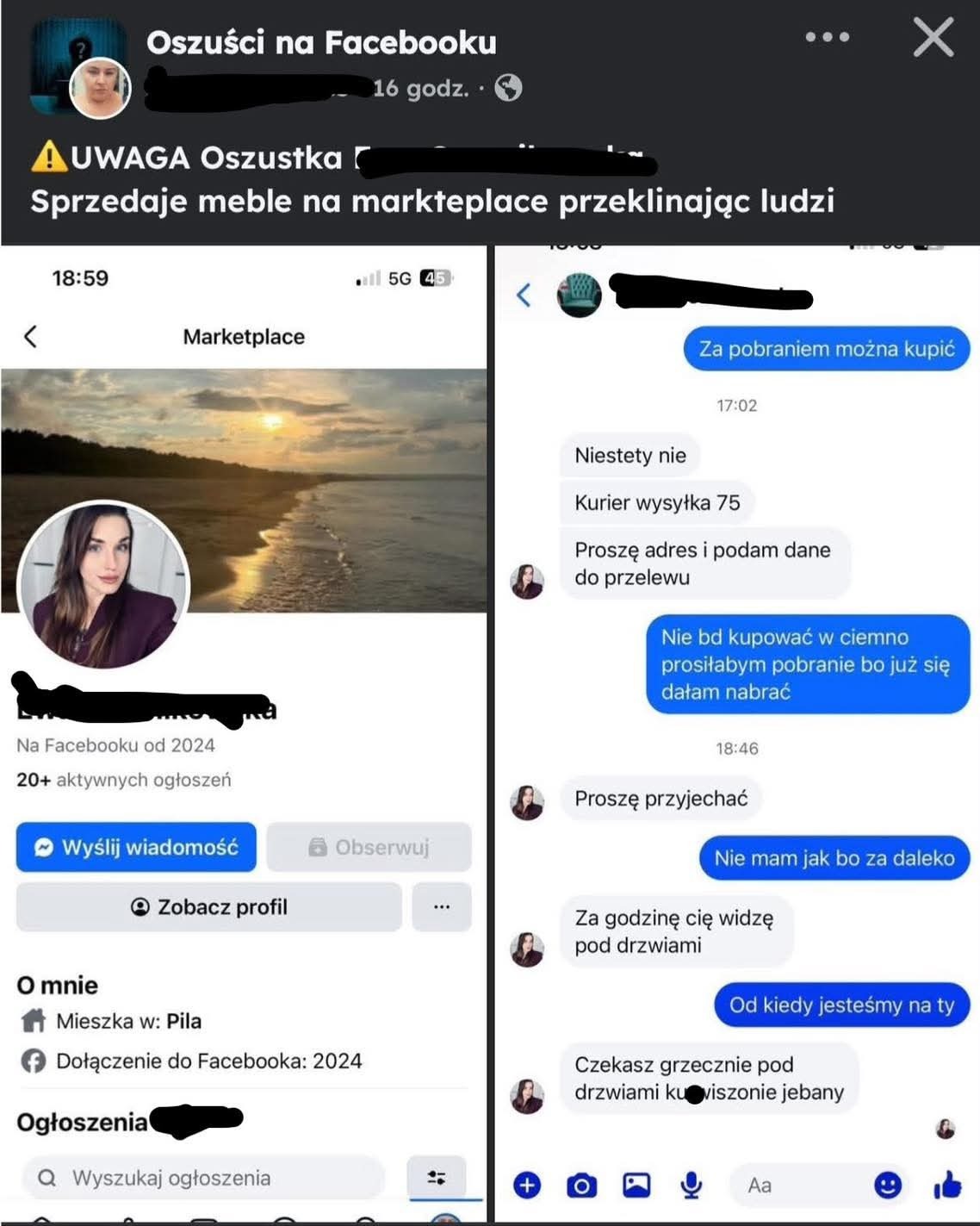980x1226 pixels.
Task: Send a thumbs-up like
Action: (947, 1186)
